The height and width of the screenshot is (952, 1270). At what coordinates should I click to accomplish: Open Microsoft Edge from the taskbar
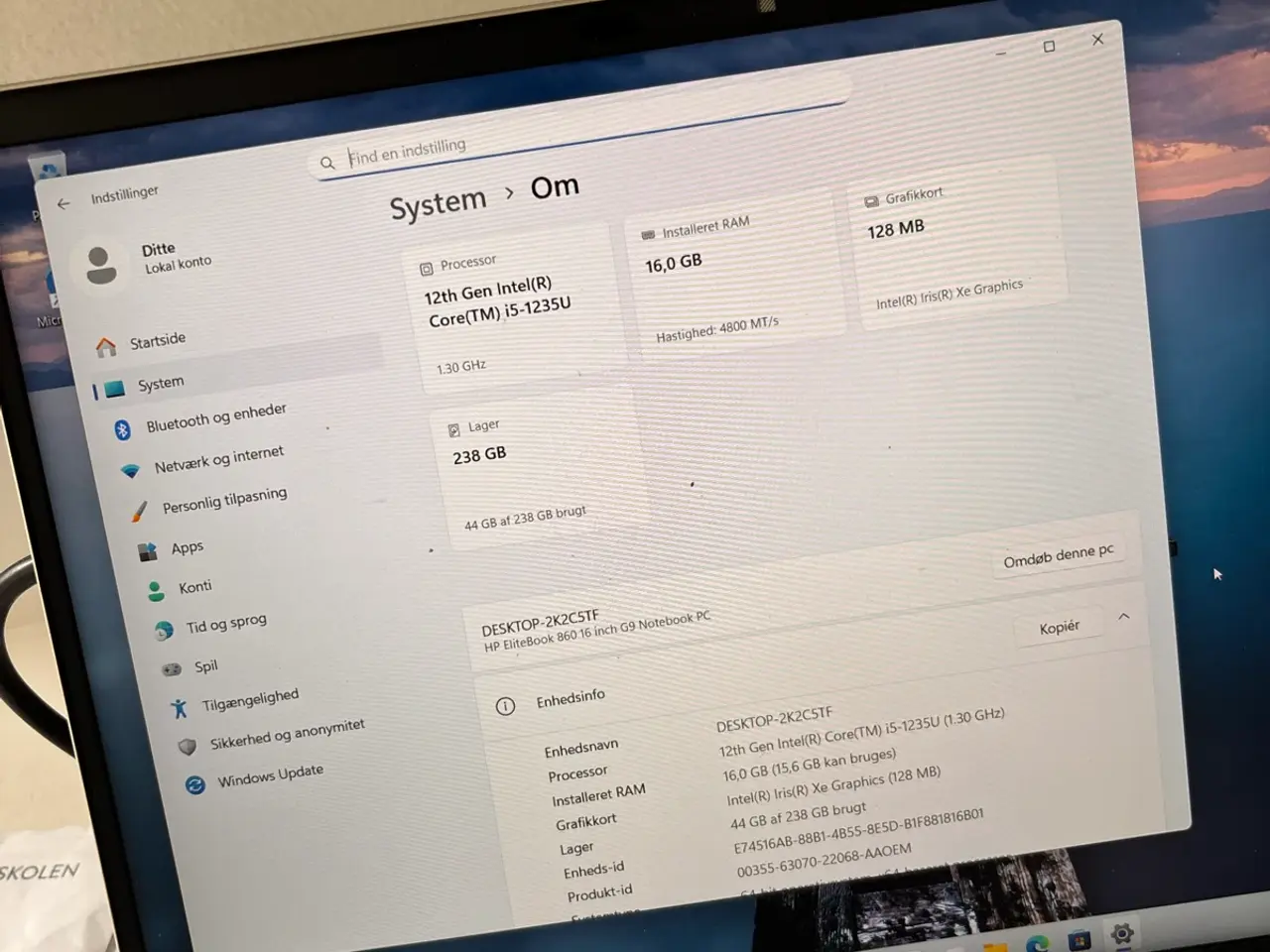click(1038, 943)
